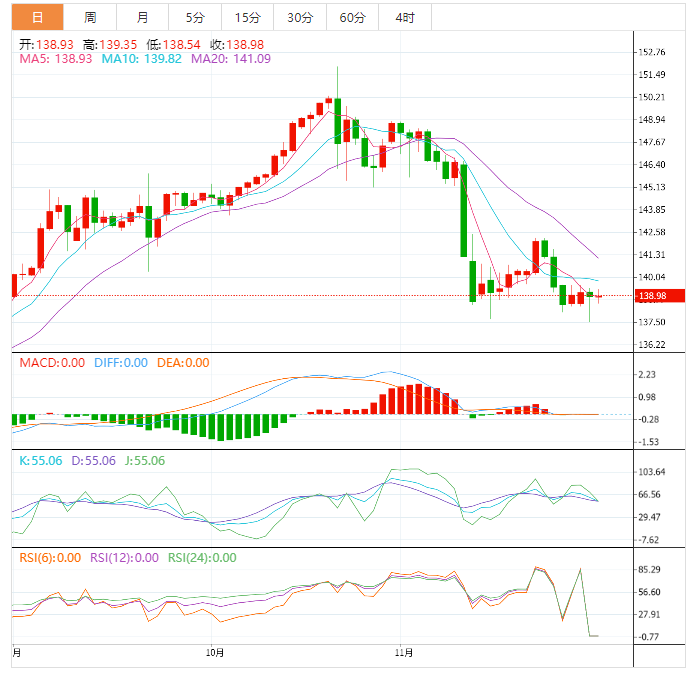Click the RSI(6):0.00 label

pos(50,558)
